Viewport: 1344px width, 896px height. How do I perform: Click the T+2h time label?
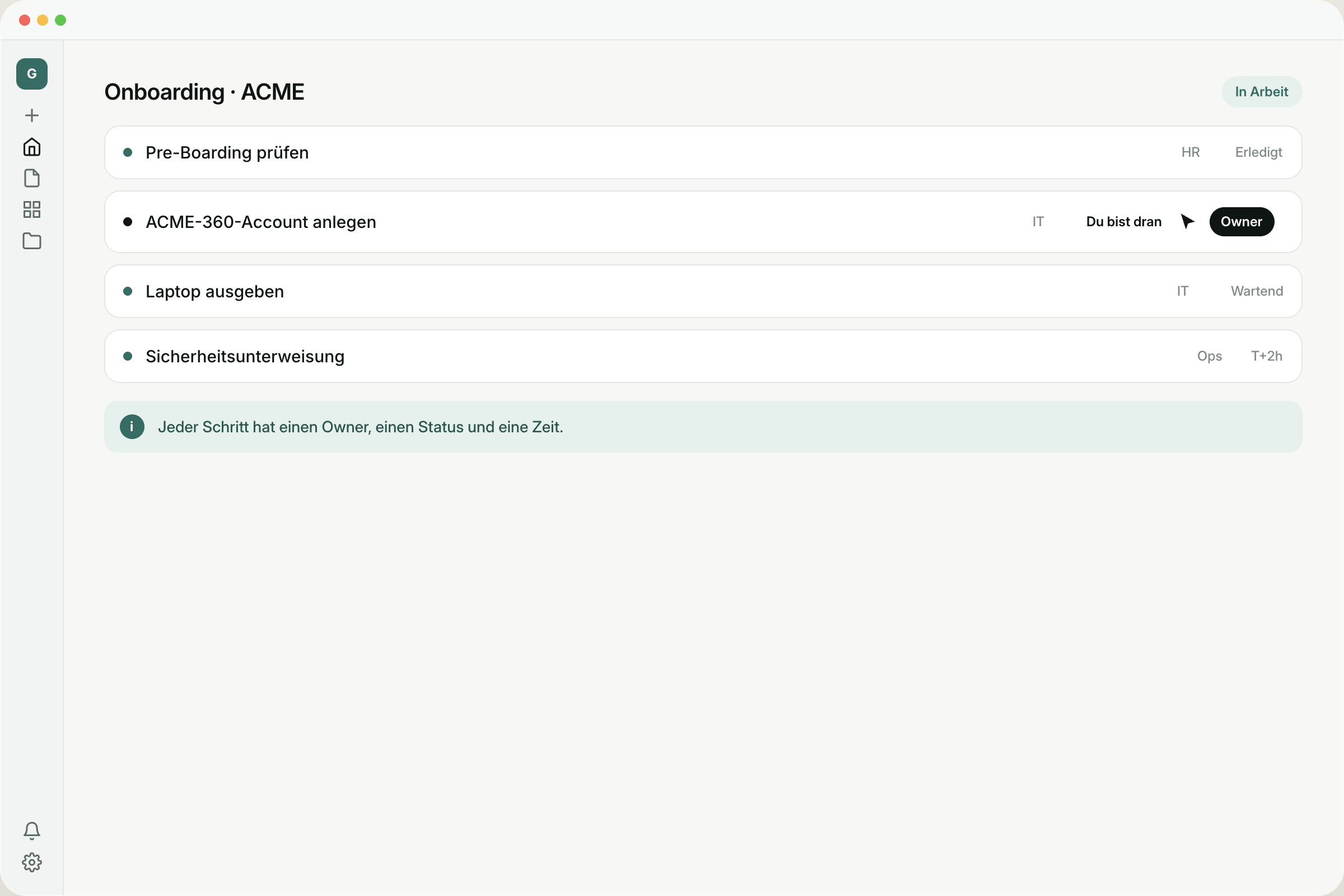coord(1267,356)
